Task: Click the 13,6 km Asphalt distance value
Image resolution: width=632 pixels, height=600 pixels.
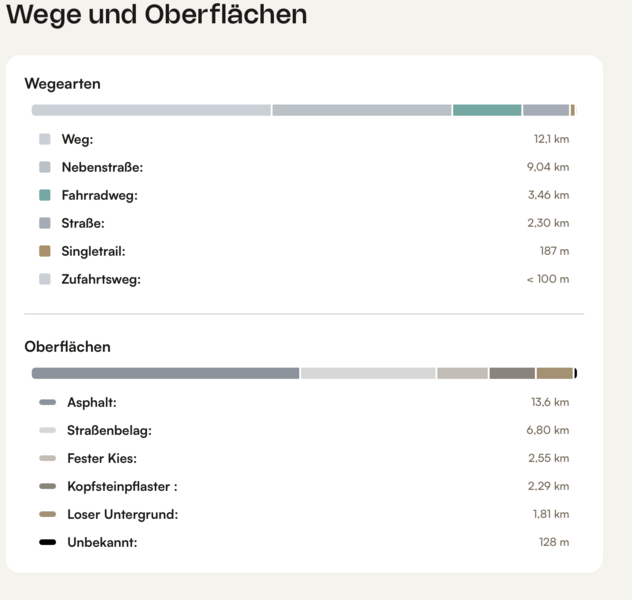Action: (x=549, y=403)
